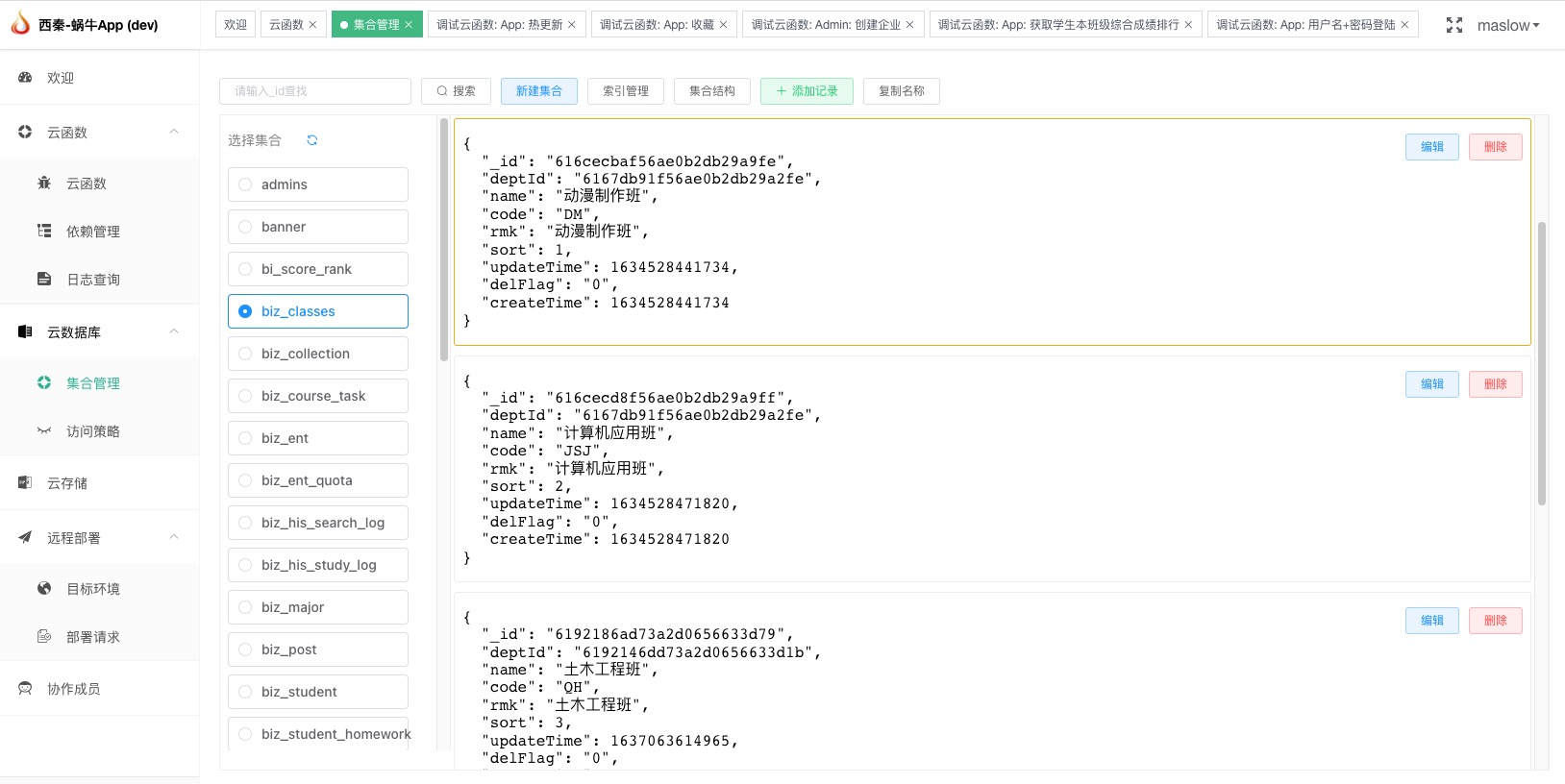The image size is (1565, 784).
Task: Click the 协作成员 icon
Action: 25,688
